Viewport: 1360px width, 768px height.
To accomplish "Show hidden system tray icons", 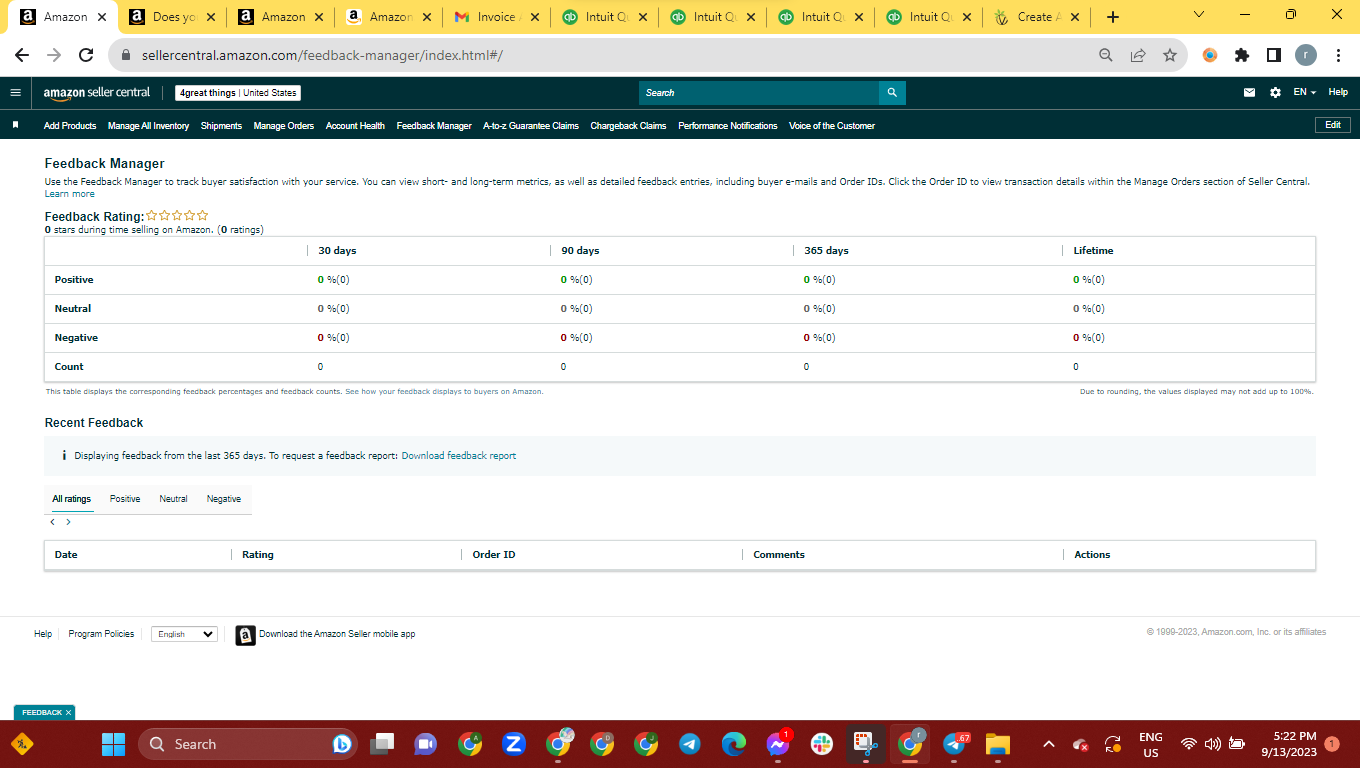I will pos(1048,744).
